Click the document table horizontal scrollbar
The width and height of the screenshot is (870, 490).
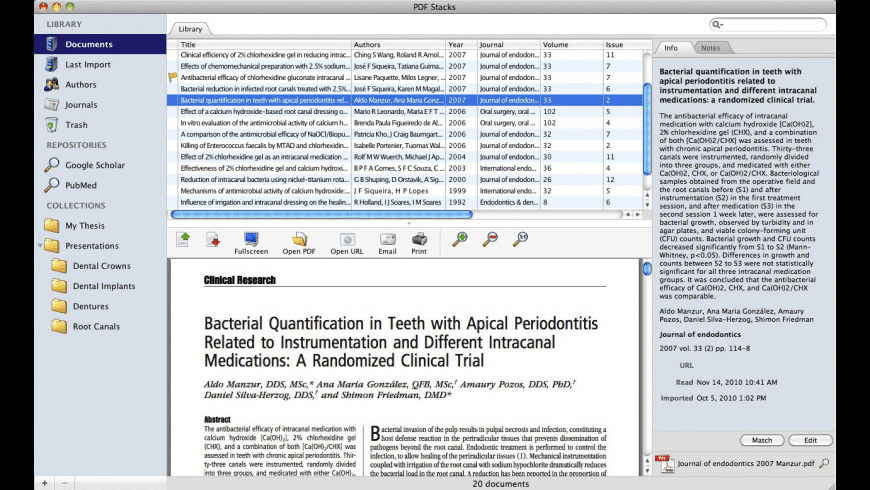coord(322,214)
